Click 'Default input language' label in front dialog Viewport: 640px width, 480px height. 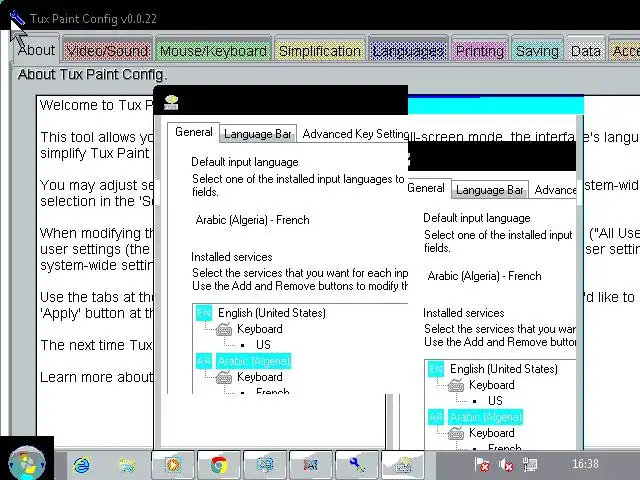(244, 162)
